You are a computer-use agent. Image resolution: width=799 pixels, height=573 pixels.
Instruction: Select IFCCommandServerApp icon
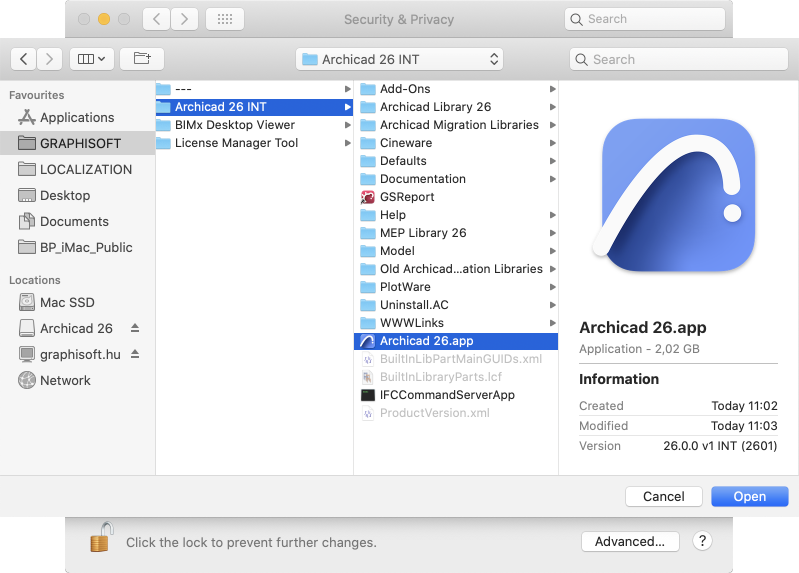pos(368,395)
